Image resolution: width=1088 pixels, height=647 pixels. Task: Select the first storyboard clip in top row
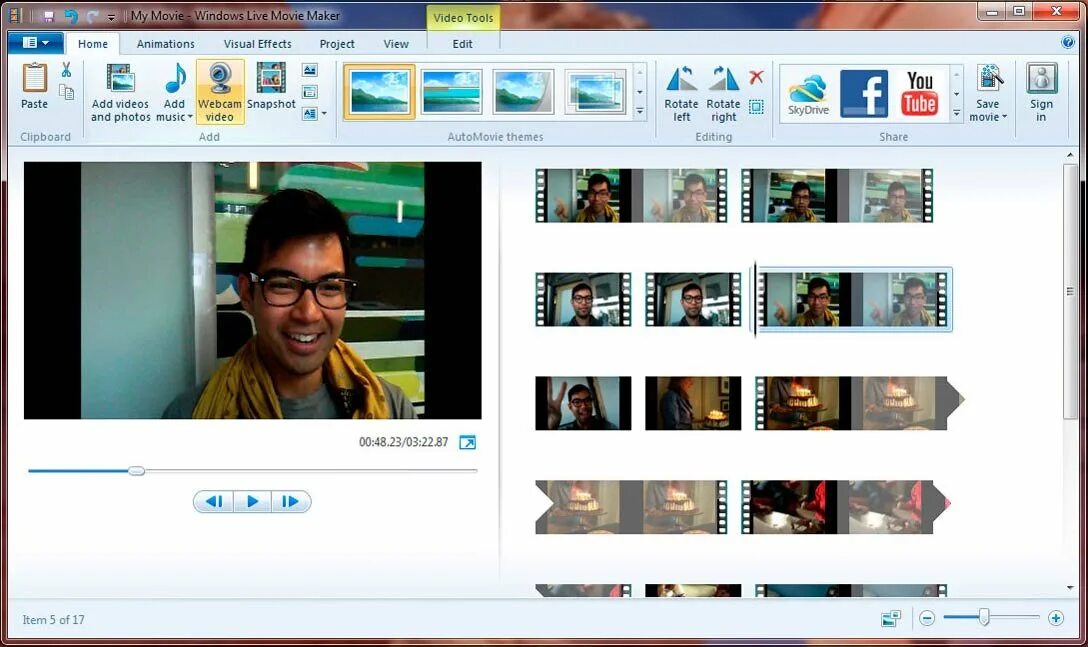pos(631,195)
